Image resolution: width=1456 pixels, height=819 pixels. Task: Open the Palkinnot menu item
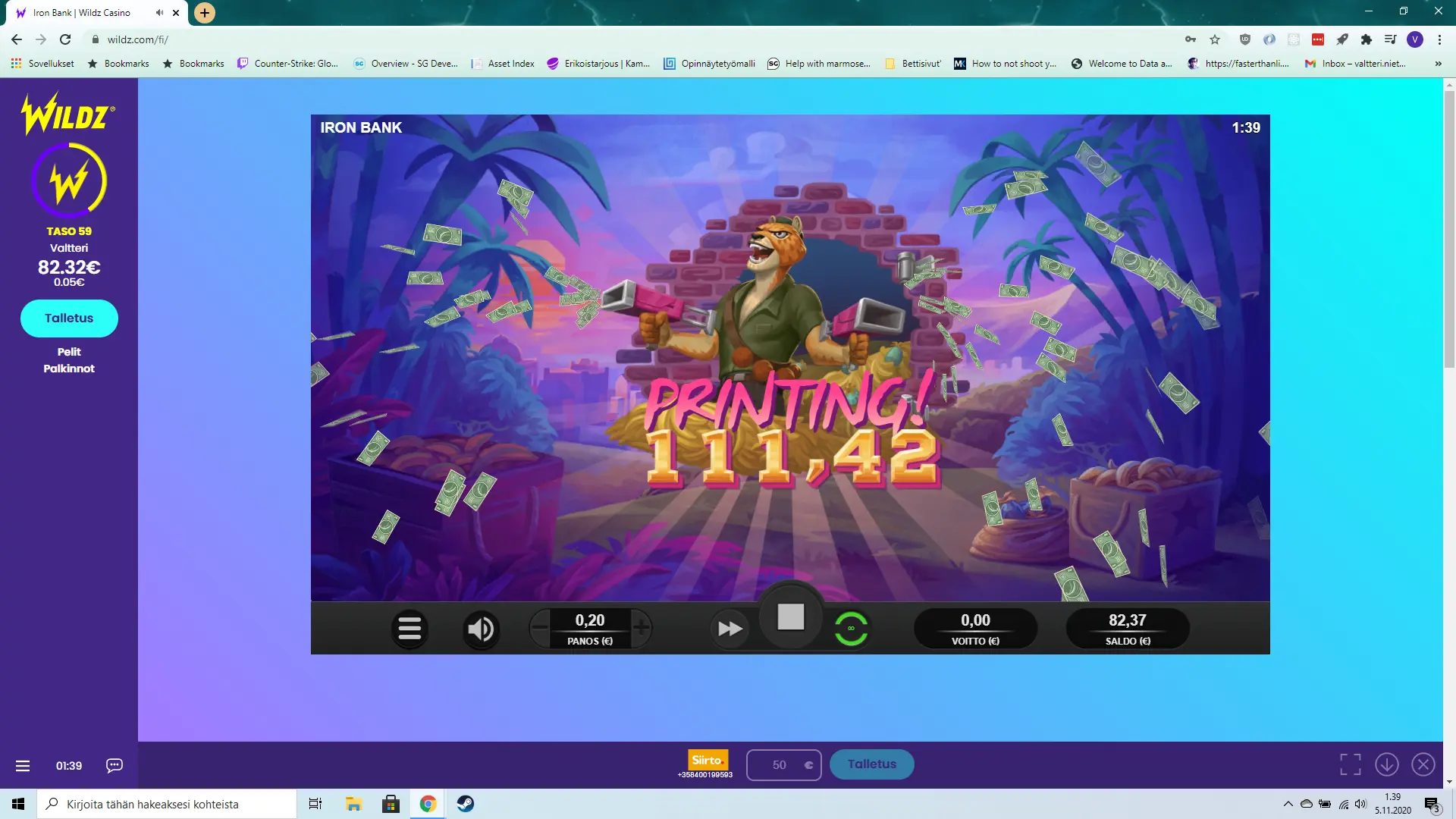coord(69,369)
